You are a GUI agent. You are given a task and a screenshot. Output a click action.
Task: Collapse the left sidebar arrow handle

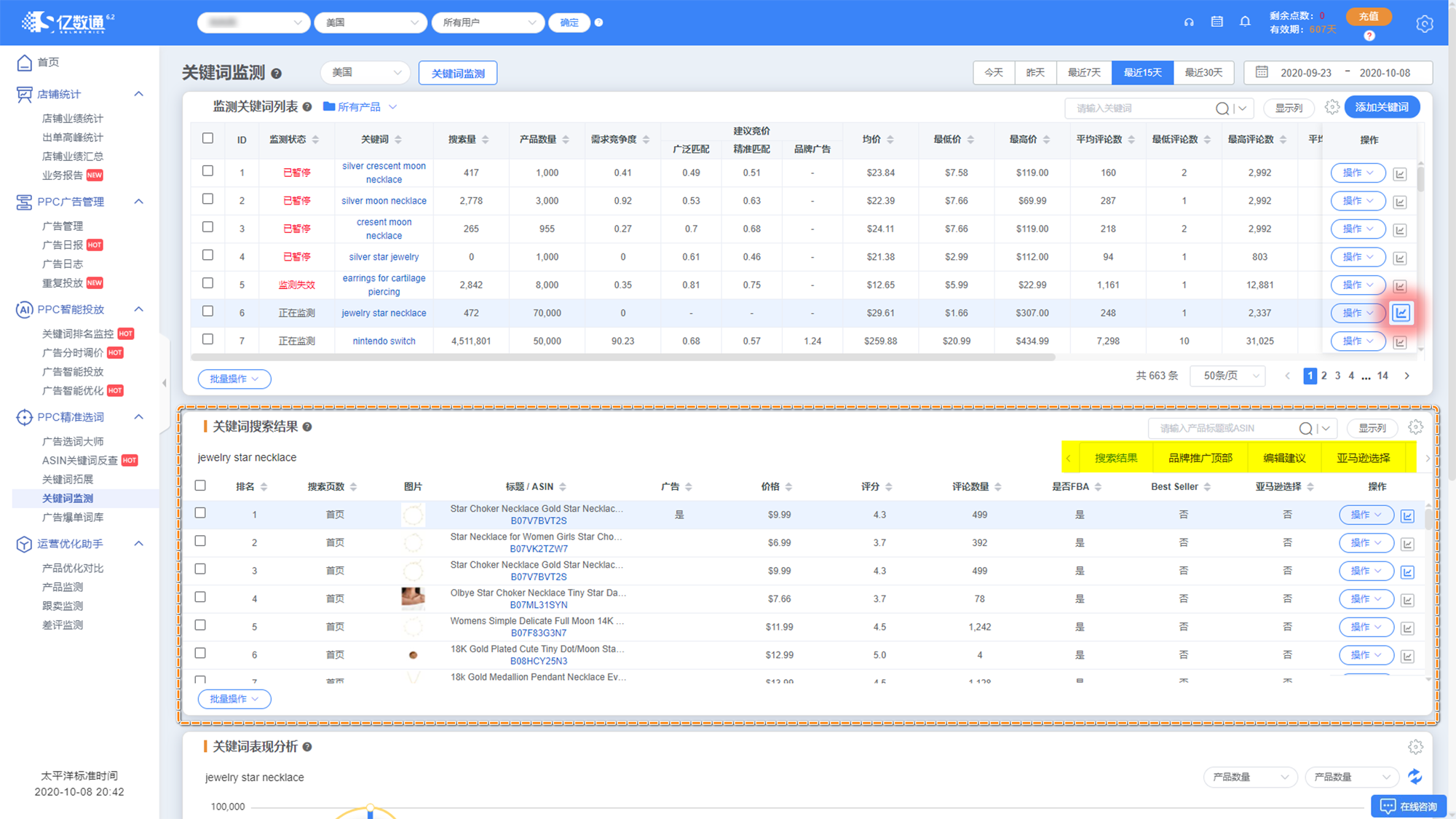[x=165, y=383]
